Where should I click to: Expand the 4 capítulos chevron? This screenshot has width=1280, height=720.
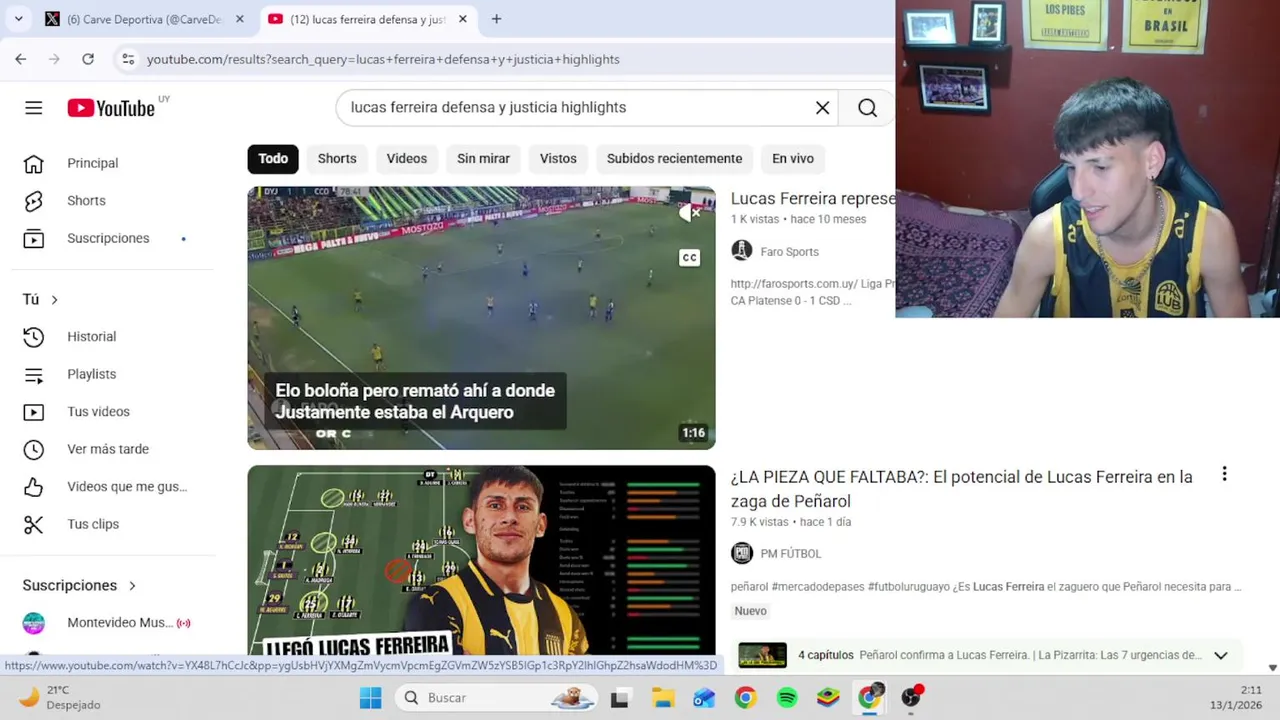pyautogui.click(x=1220, y=656)
